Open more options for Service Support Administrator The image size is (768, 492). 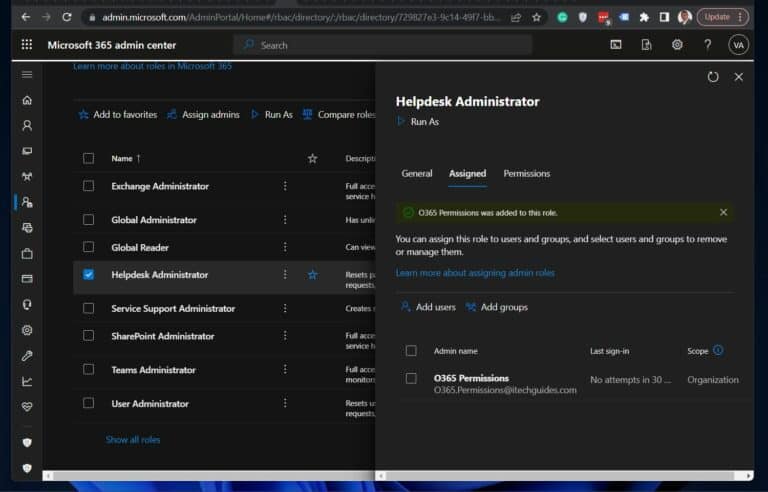tap(285, 308)
